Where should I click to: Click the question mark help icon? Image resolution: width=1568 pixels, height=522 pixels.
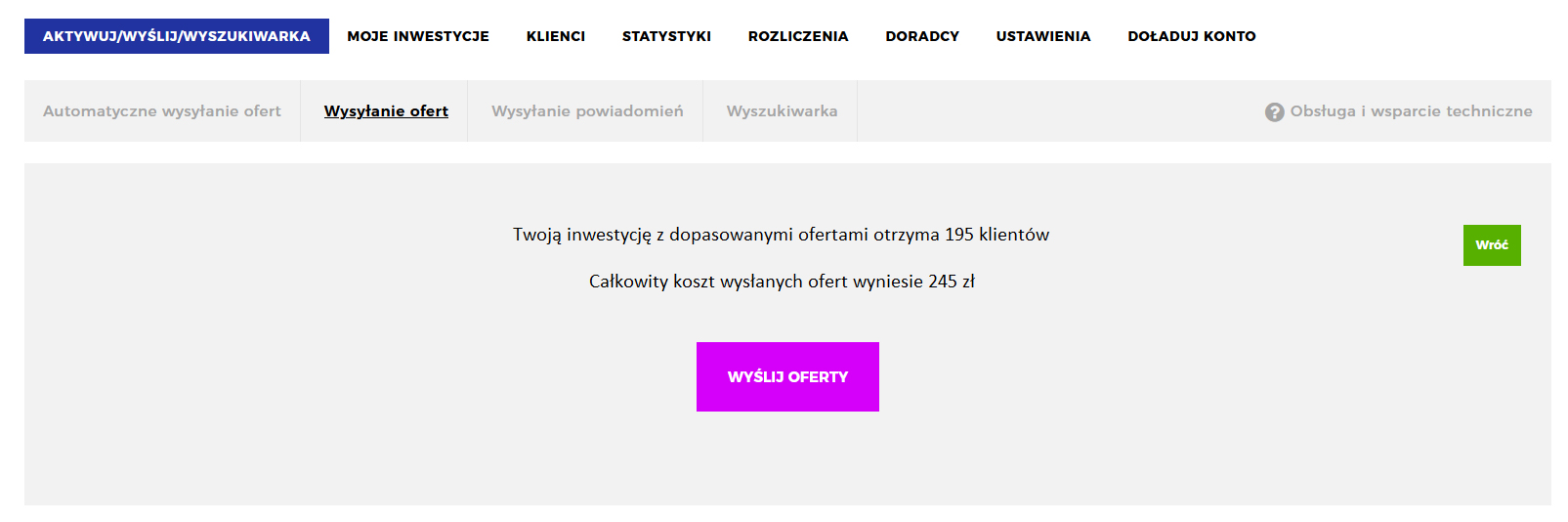point(1274,112)
